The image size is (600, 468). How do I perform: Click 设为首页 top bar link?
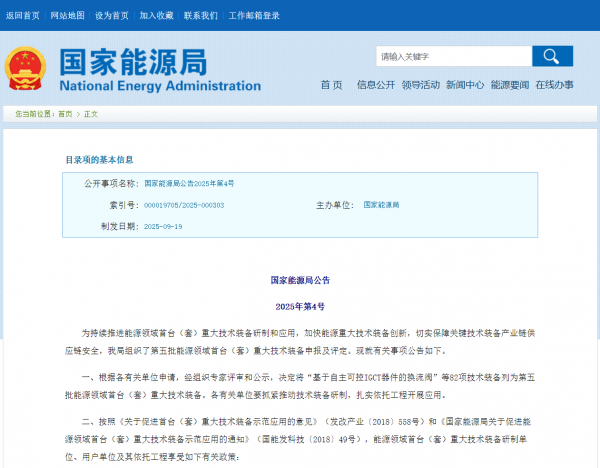tap(112, 16)
